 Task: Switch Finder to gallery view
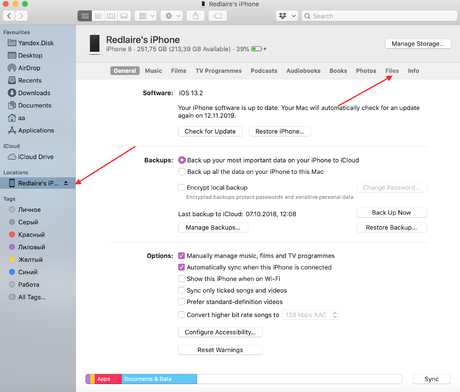pos(124,16)
